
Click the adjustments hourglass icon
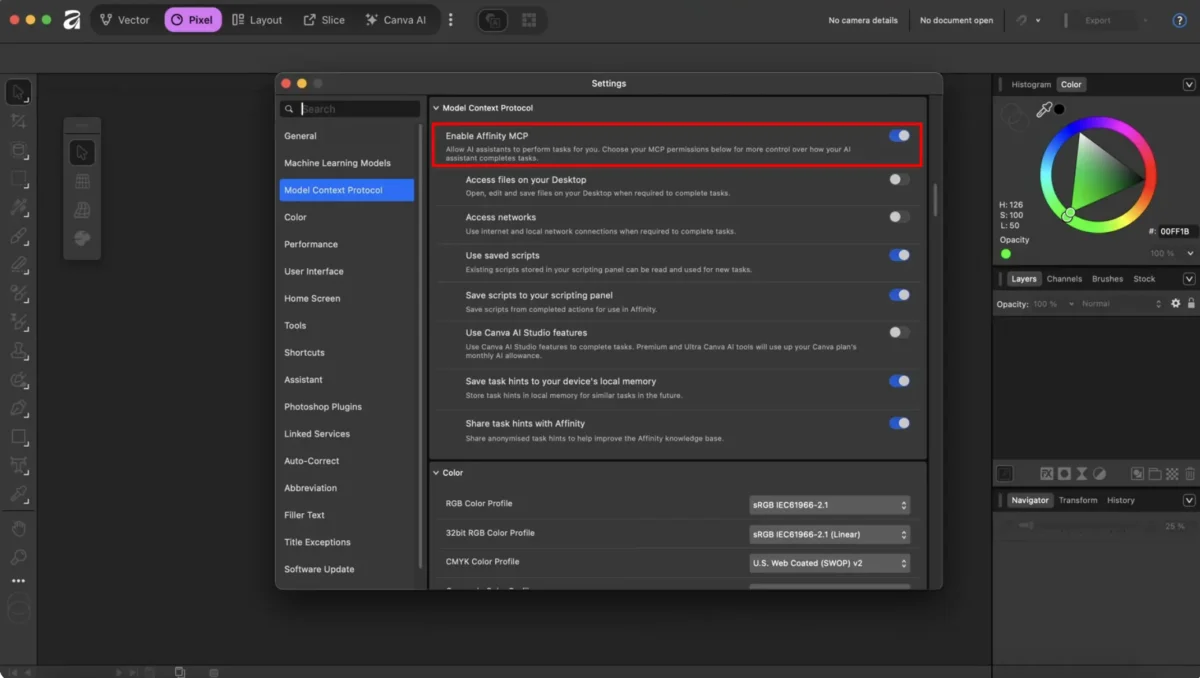click(x=1081, y=474)
